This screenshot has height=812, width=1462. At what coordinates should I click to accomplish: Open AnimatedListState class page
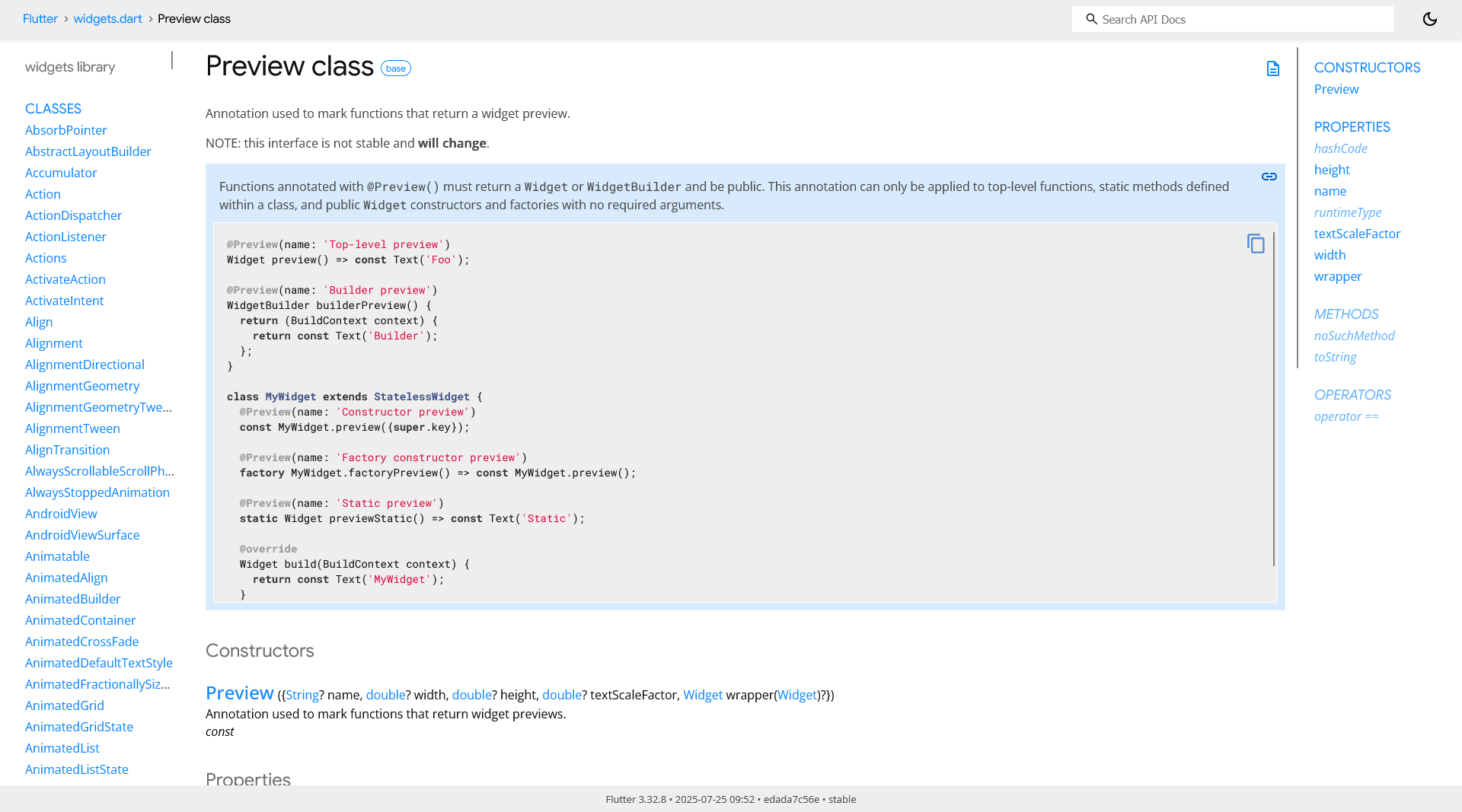77,769
